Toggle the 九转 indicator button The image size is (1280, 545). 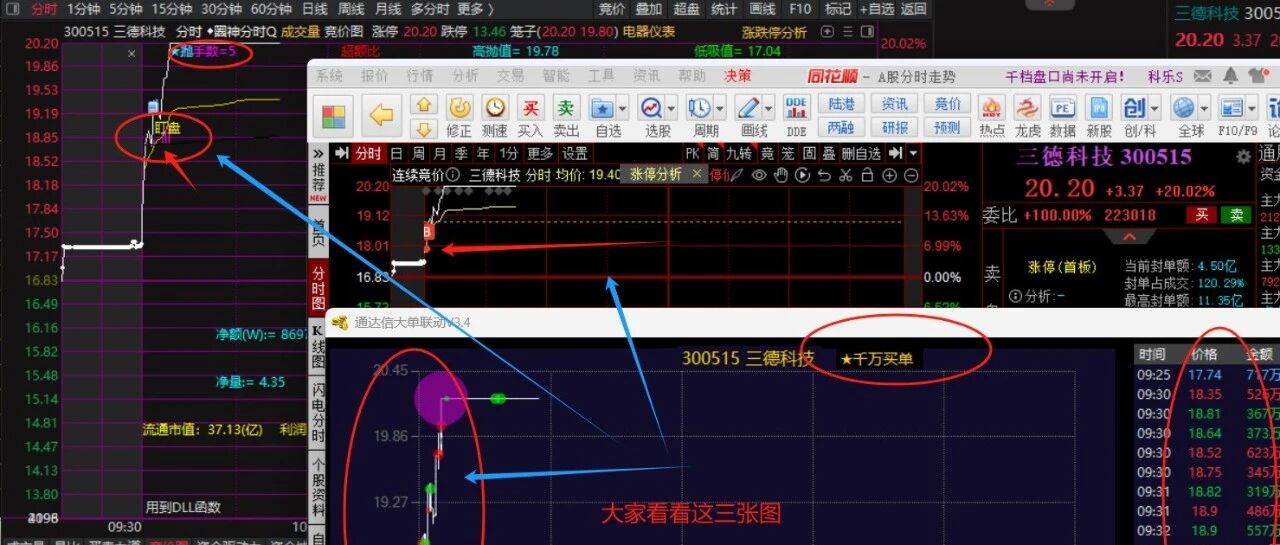[738, 153]
